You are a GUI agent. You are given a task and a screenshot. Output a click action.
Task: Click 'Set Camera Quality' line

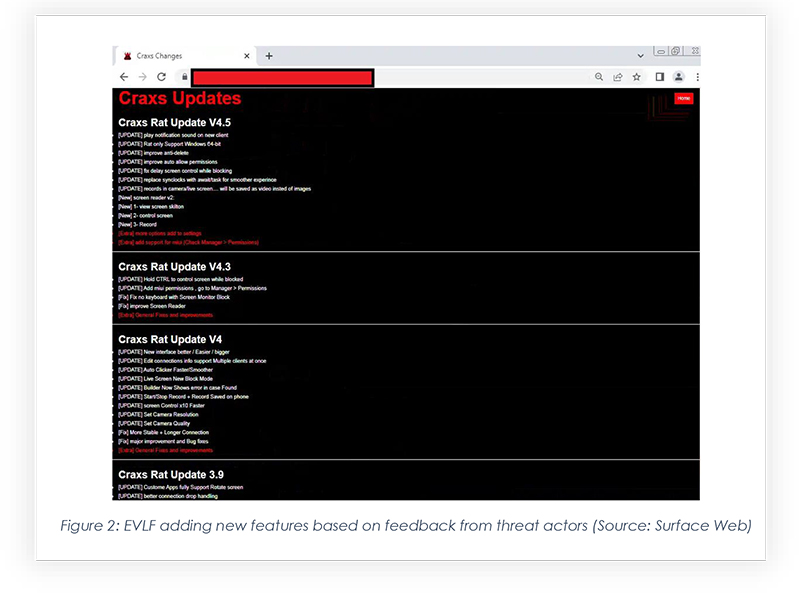[x=154, y=424]
